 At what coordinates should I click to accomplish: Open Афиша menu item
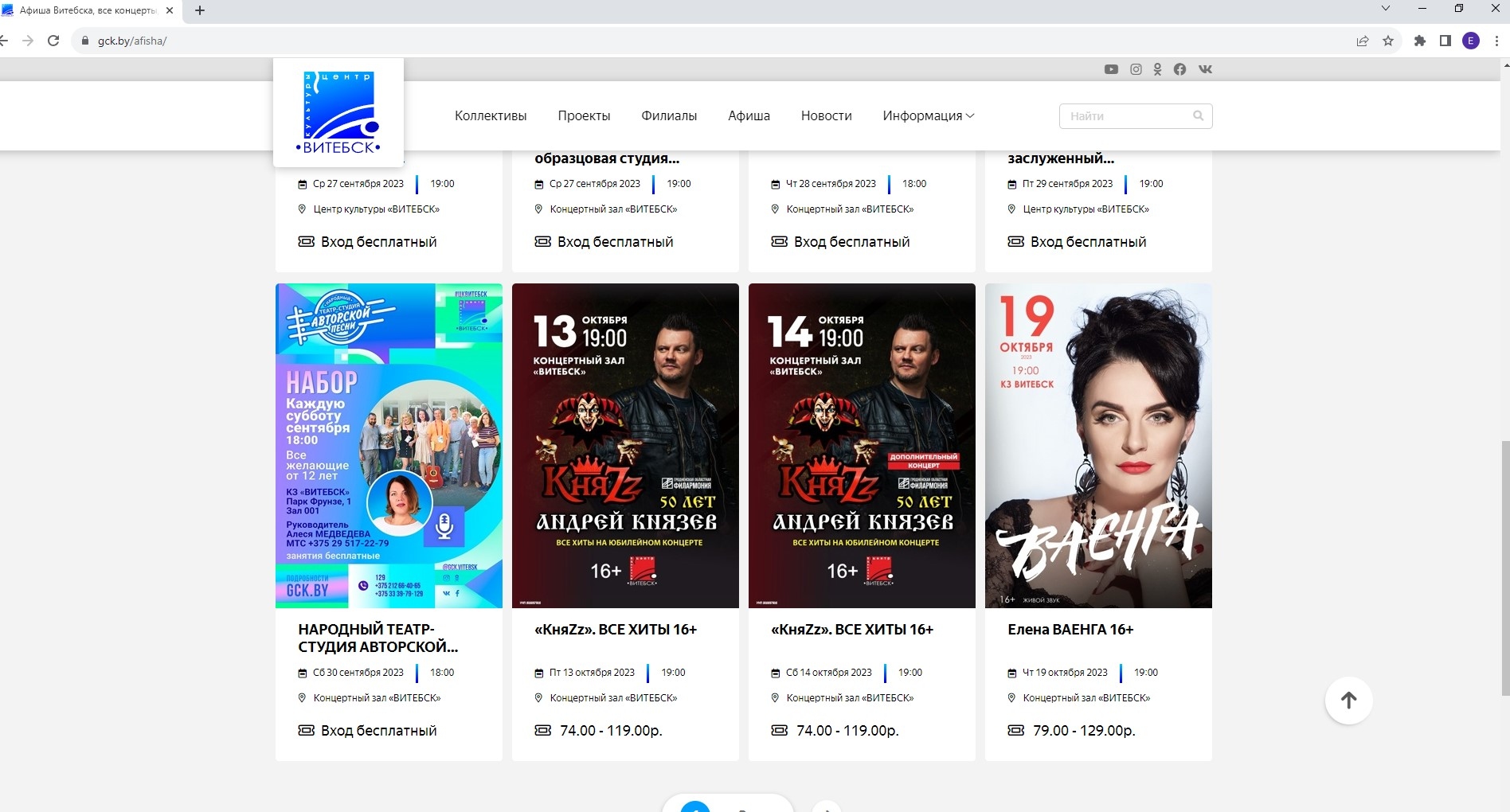pos(749,115)
